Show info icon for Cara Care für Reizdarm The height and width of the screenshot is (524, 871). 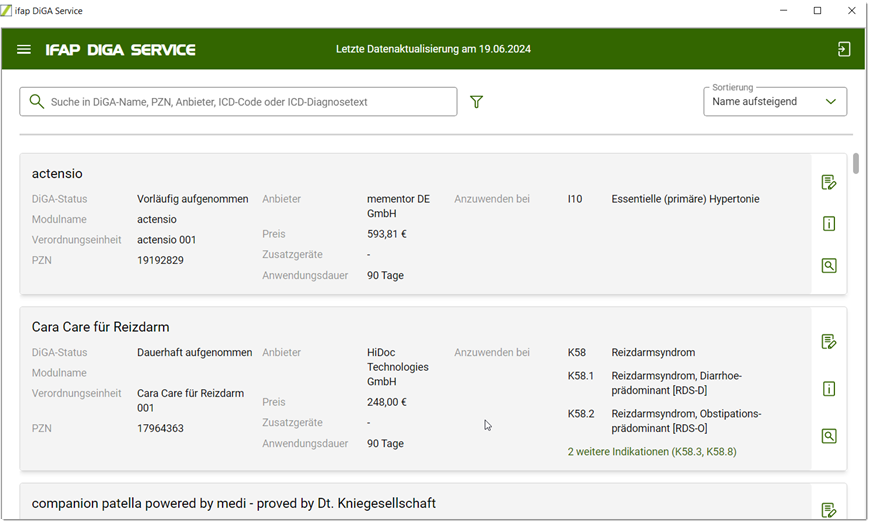coord(828,389)
